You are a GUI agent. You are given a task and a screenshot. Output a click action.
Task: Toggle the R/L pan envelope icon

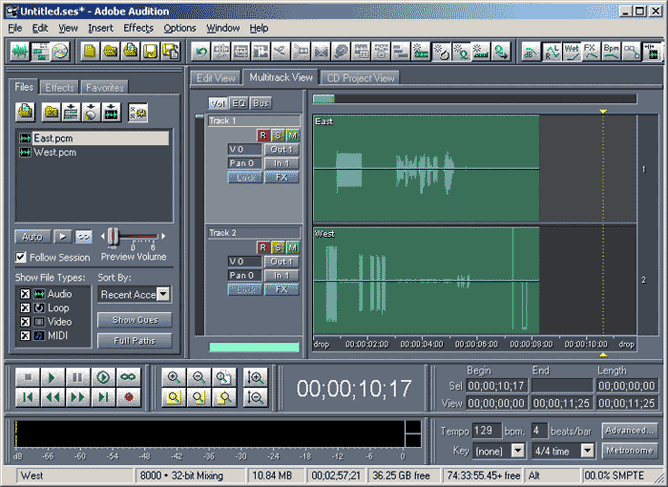pyautogui.click(x=551, y=52)
